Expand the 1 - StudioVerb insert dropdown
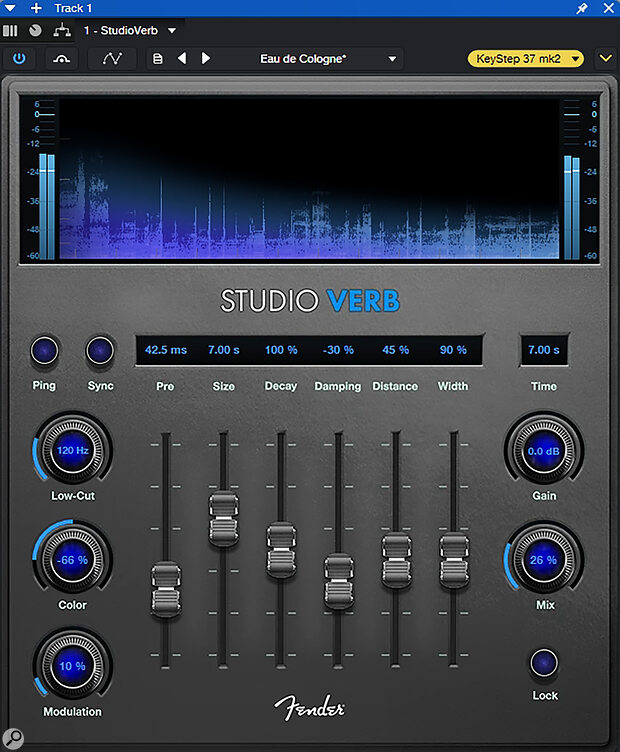The height and width of the screenshot is (752, 620). pyautogui.click(x=172, y=31)
